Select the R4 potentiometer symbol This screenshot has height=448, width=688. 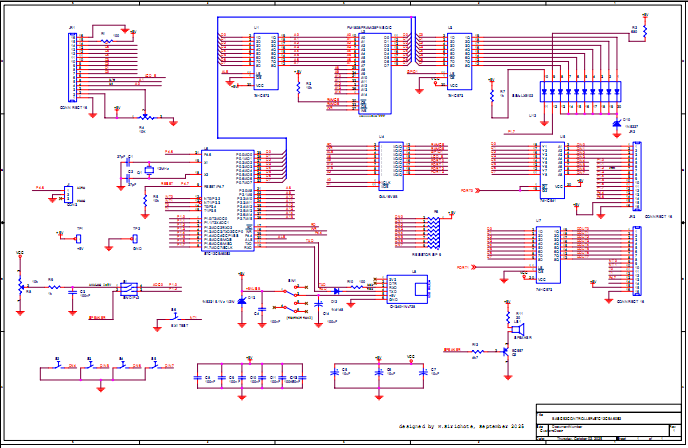tap(143, 116)
